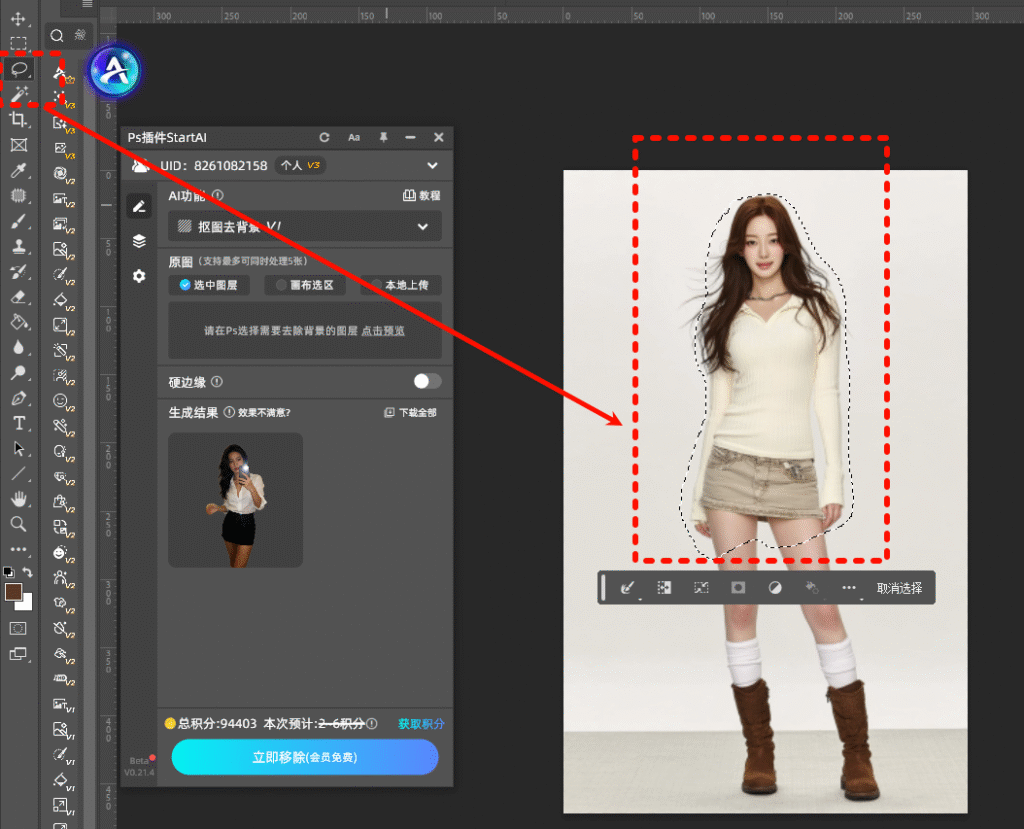Open StartAI settings gear icon
Viewport: 1024px width, 829px height.
click(139, 276)
